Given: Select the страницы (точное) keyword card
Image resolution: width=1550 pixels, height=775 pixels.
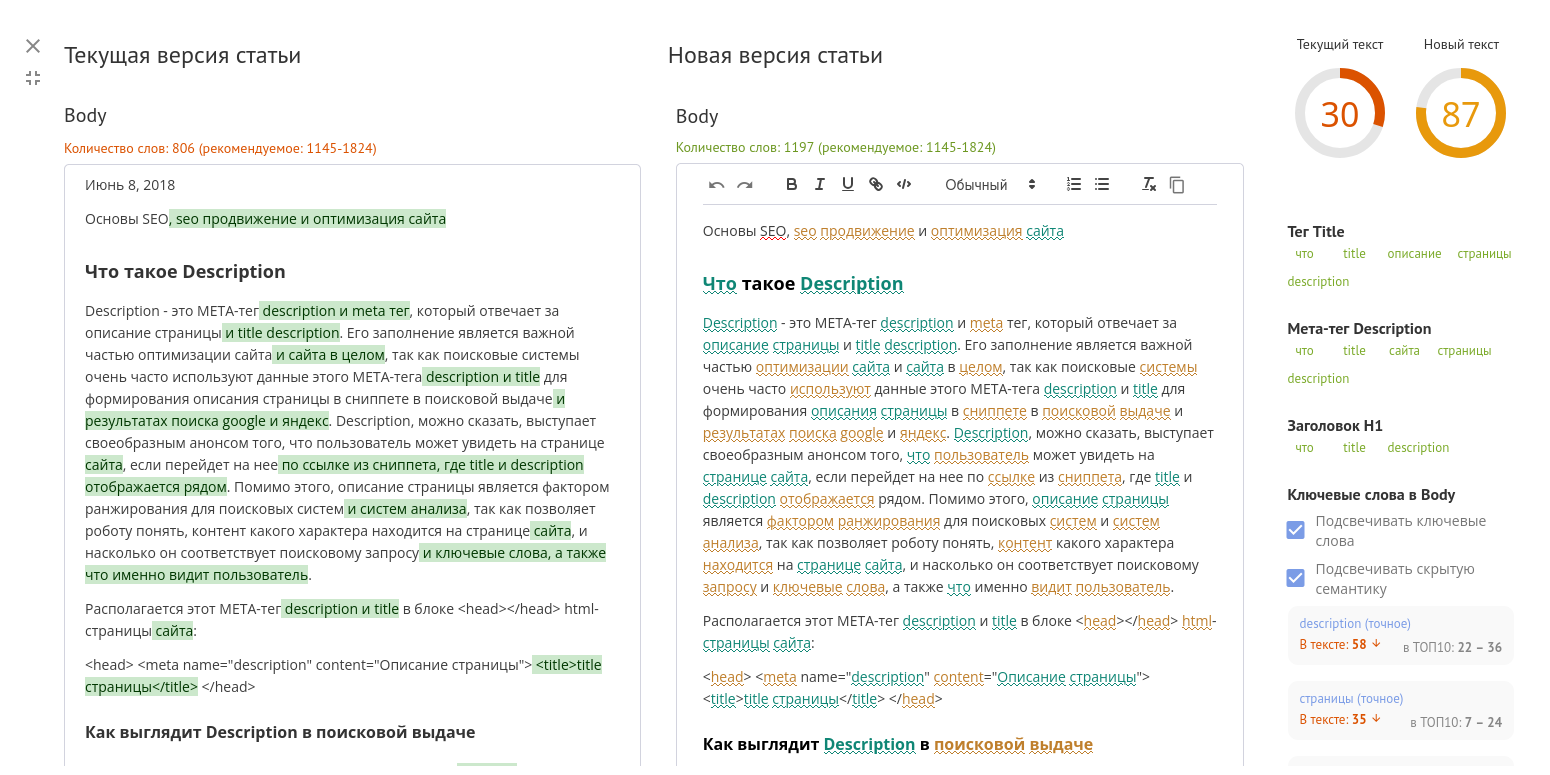Looking at the screenshot, I should pos(1400,710).
